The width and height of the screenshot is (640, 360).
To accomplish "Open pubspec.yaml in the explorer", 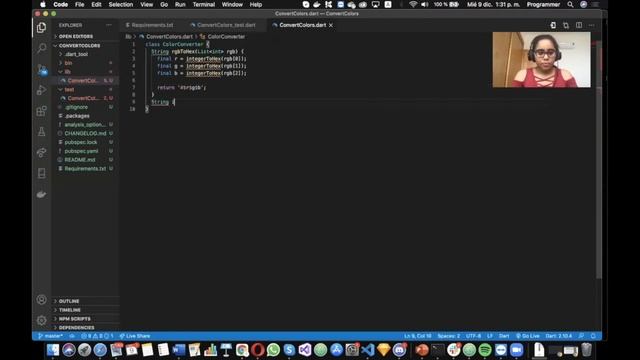I will click(81, 151).
